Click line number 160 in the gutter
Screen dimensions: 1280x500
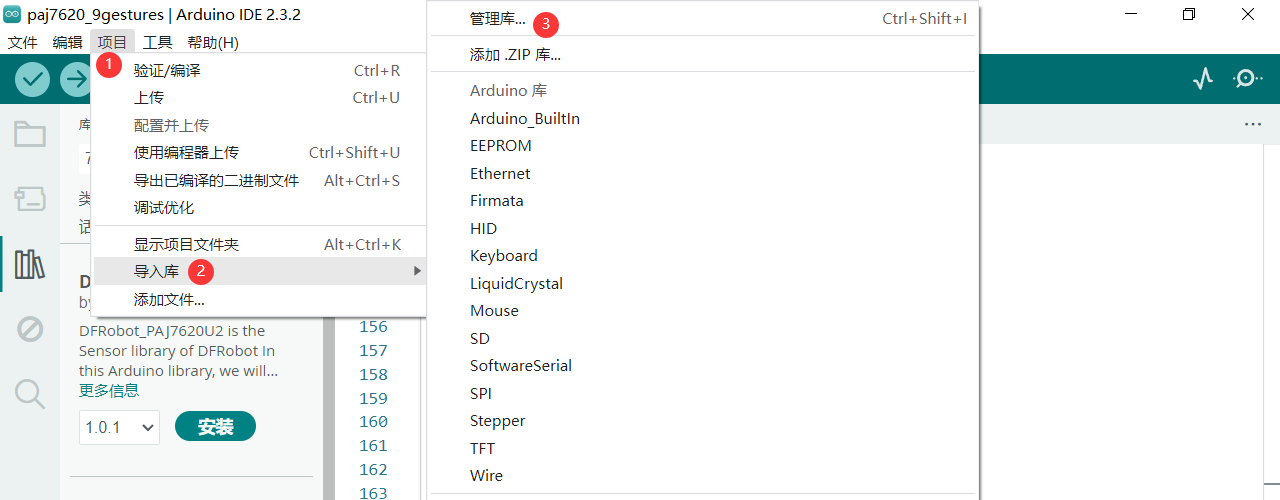click(373, 421)
